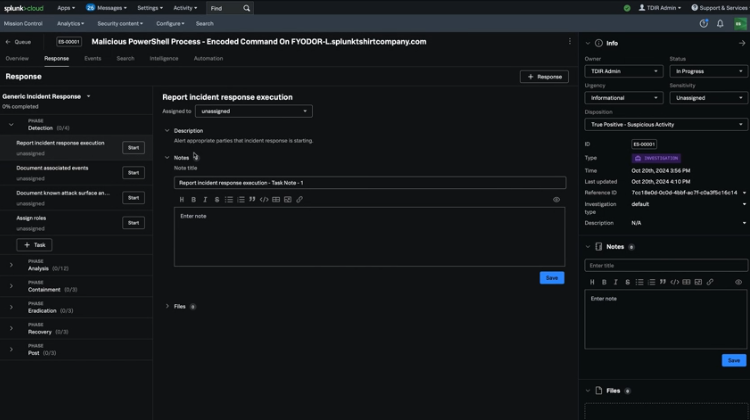Click Heading icon in task note toolbar
The height and width of the screenshot is (420, 750).
[x=182, y=199]
